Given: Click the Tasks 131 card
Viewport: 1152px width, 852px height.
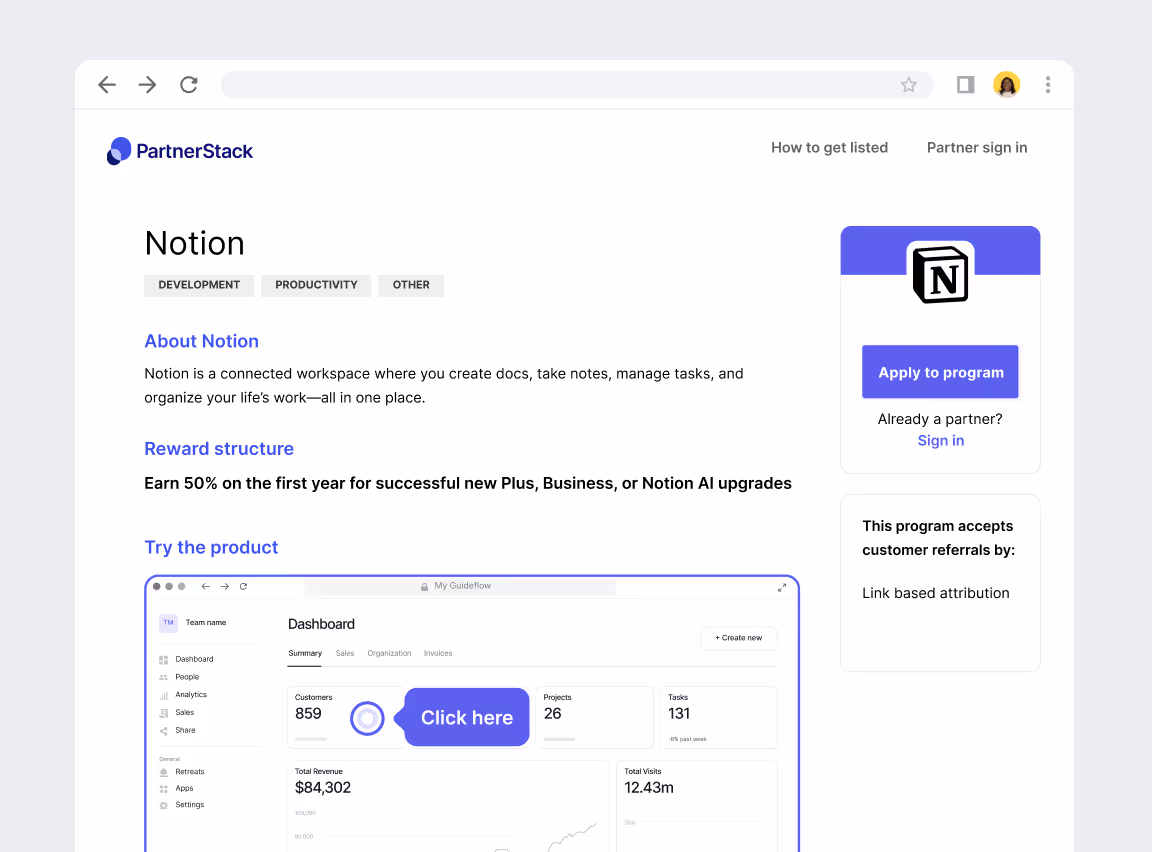Looking at the screenshot, I should click(719, 717).
